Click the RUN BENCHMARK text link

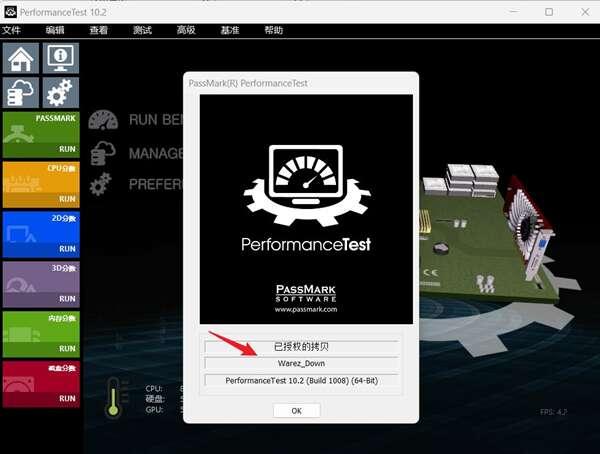click(156, 120)
